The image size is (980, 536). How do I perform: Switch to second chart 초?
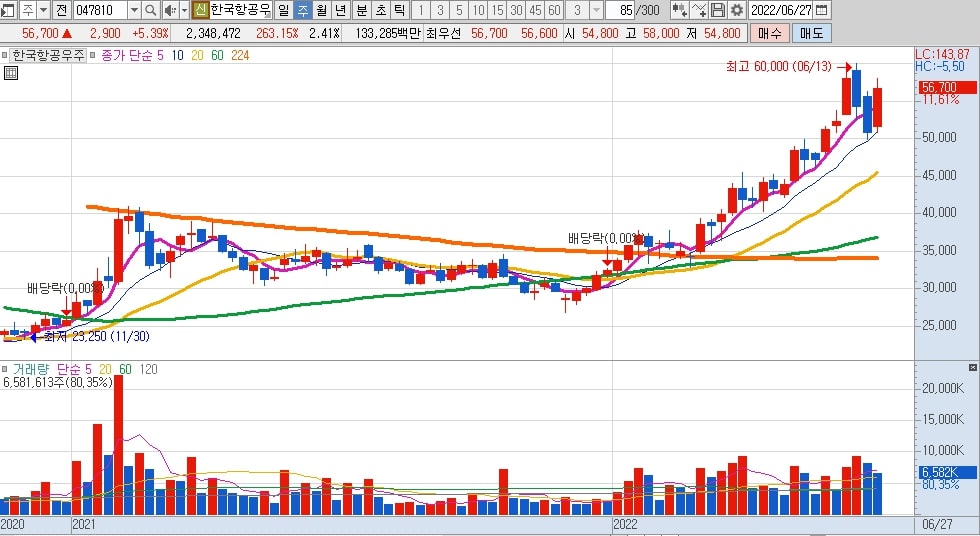point(381,10)
